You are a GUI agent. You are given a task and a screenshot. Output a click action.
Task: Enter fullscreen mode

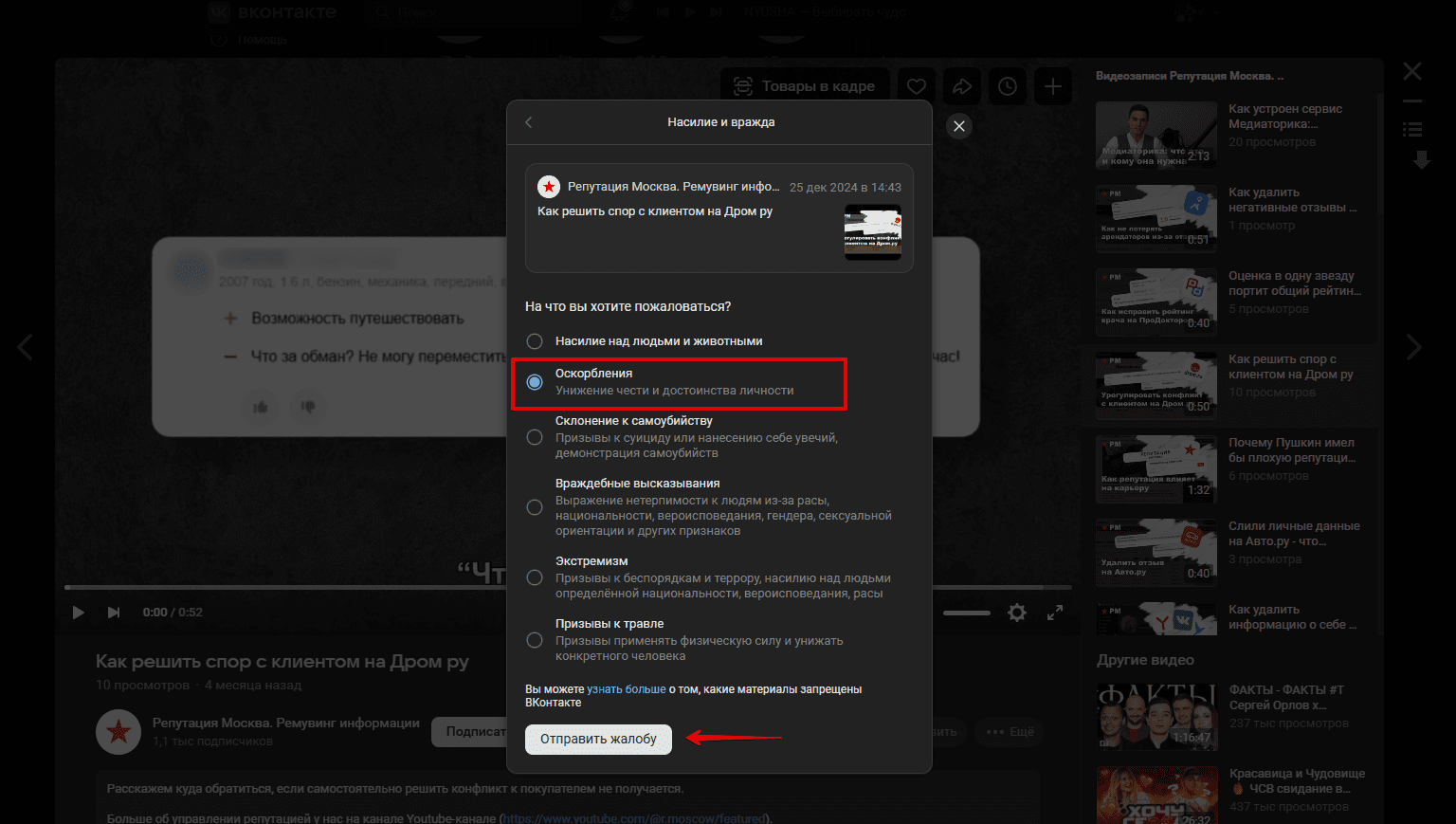click(1055, 613)
